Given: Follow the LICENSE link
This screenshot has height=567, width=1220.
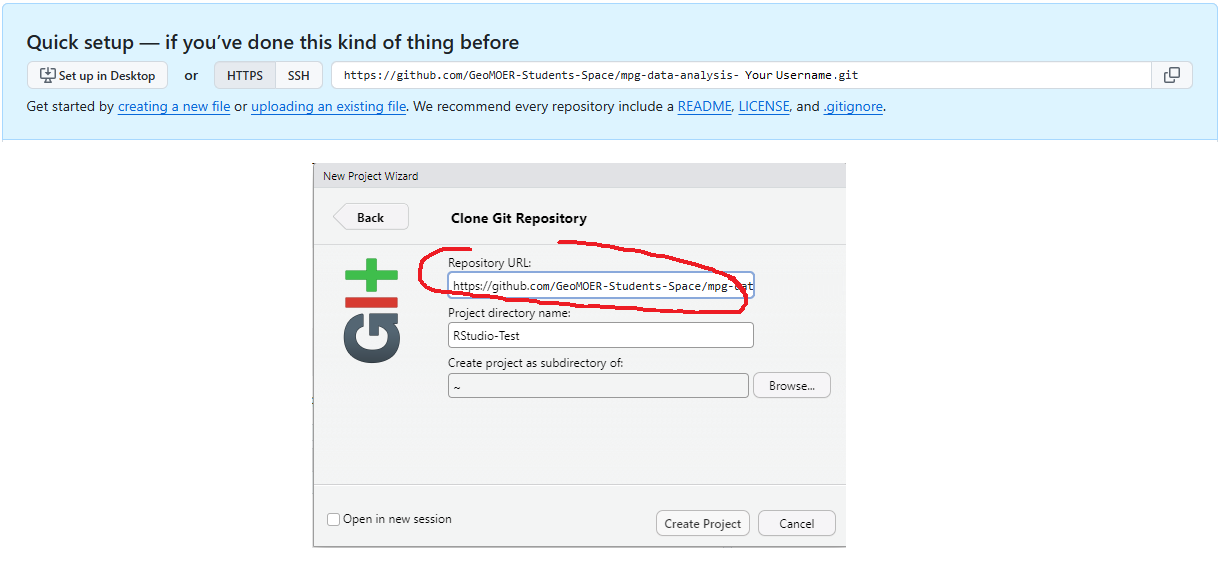Looking at the screenshot, I should 764,107.
